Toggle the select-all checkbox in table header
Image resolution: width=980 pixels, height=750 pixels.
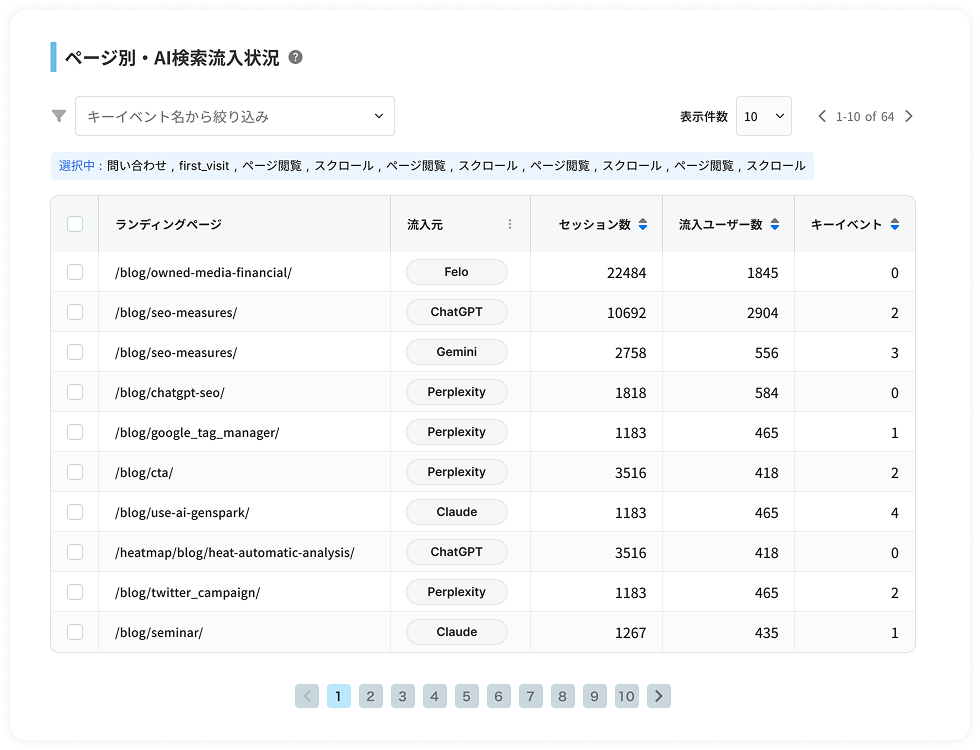[75, 224]
